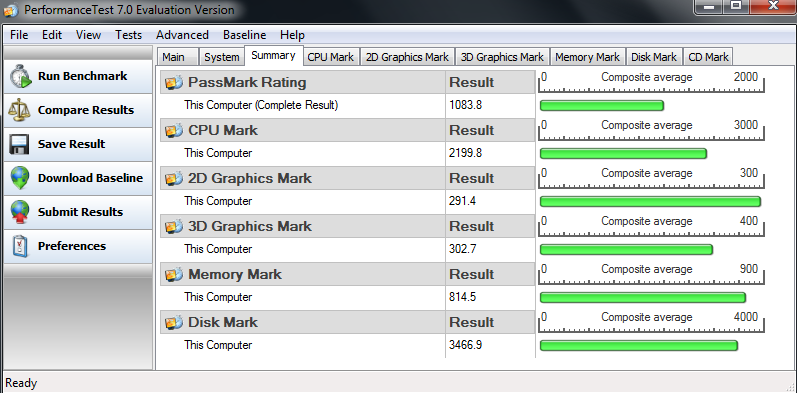Click the green 2D Graphics Mark result bar

click(650, 202)
